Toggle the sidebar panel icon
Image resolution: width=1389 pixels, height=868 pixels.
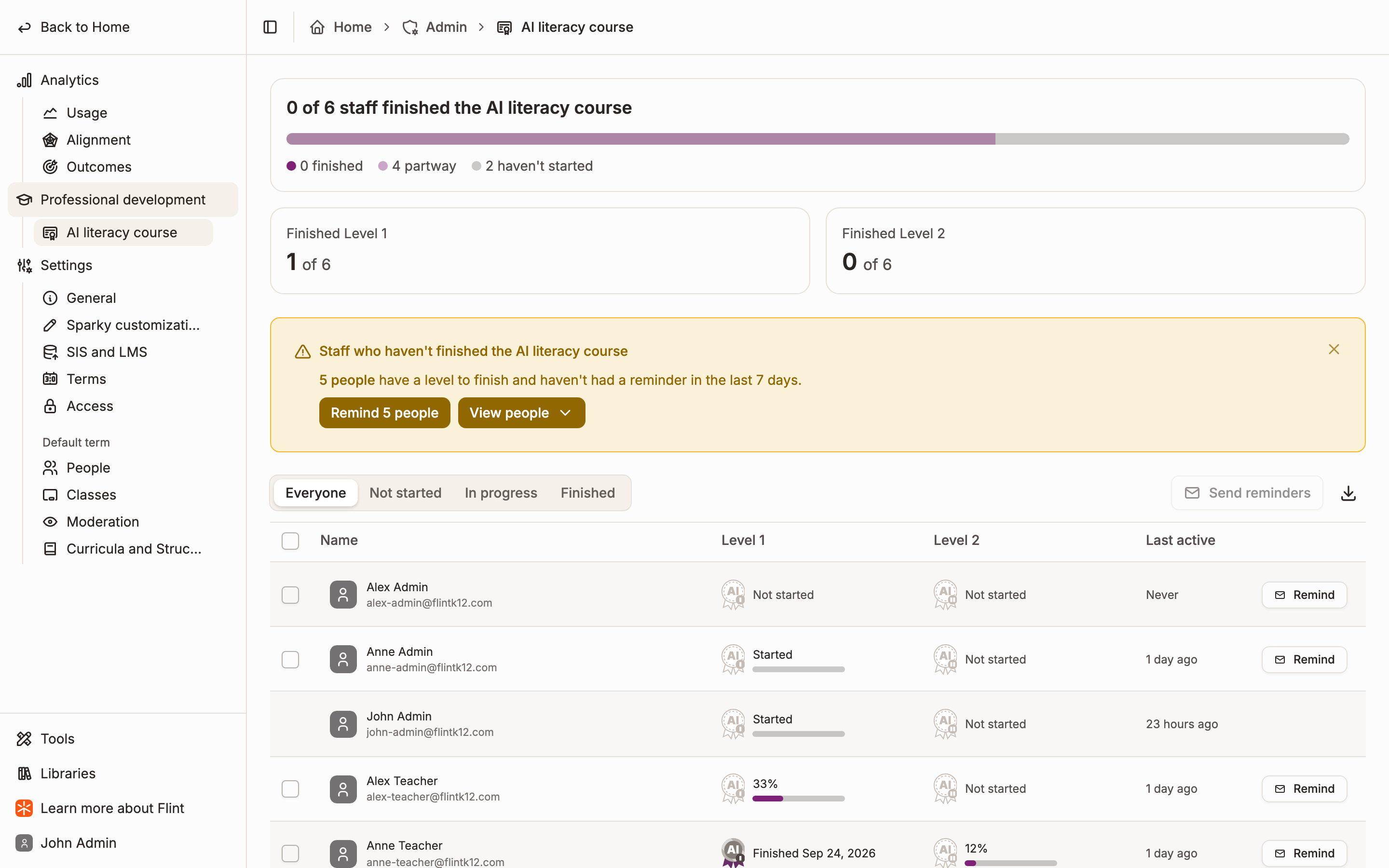point(270,27)
